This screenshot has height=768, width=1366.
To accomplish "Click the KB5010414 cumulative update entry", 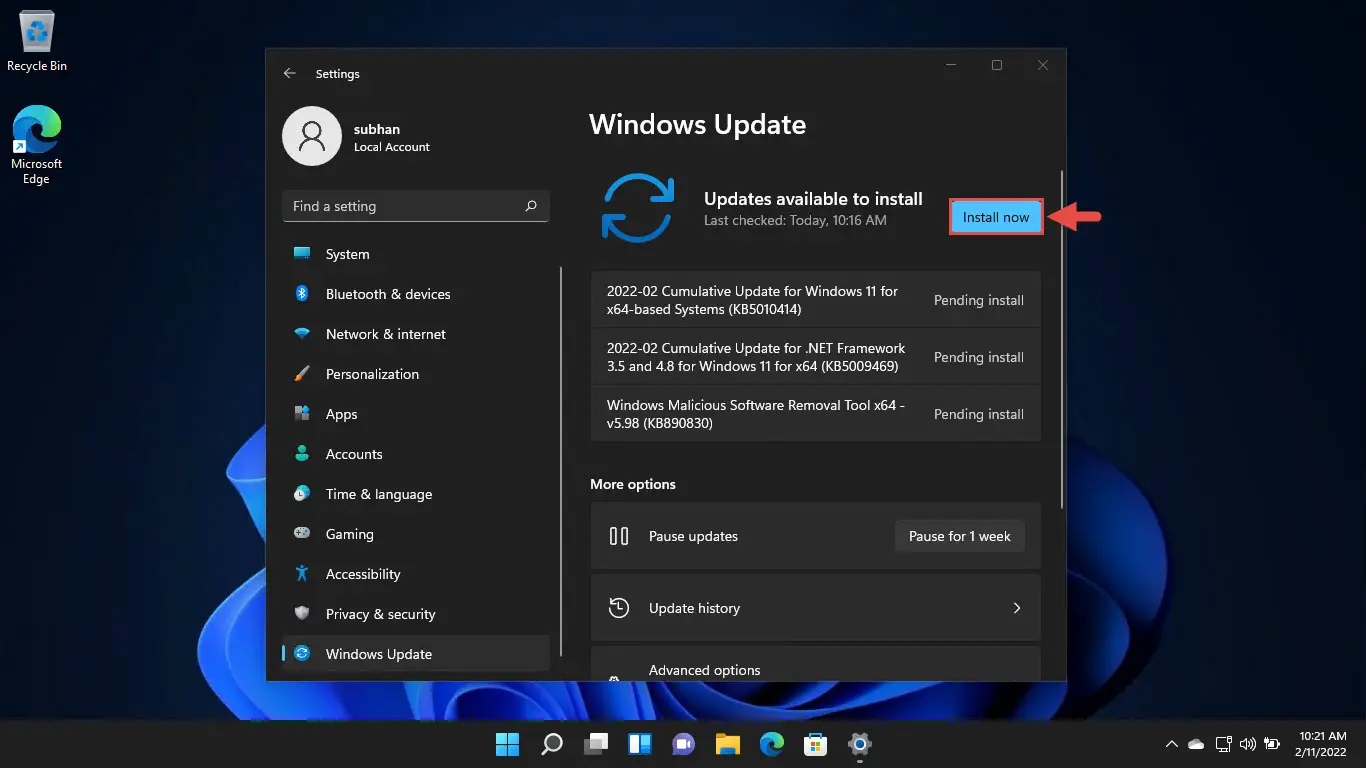I will [816, 300].
